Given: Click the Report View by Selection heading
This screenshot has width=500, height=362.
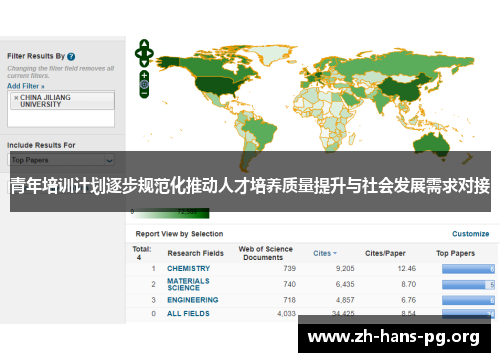Looking at the screenshot, I should pos(179,234).
